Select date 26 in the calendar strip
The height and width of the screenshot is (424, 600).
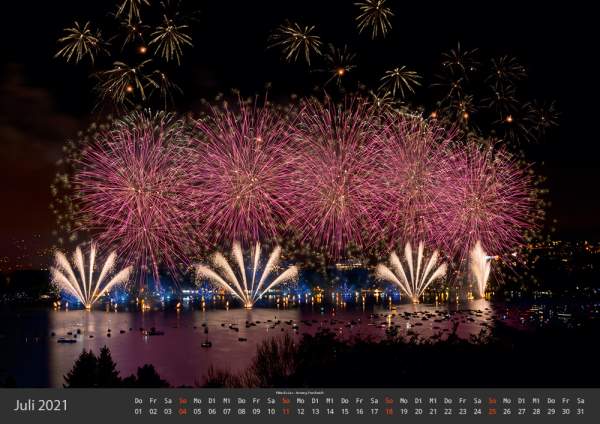click(x=507, y=412)
